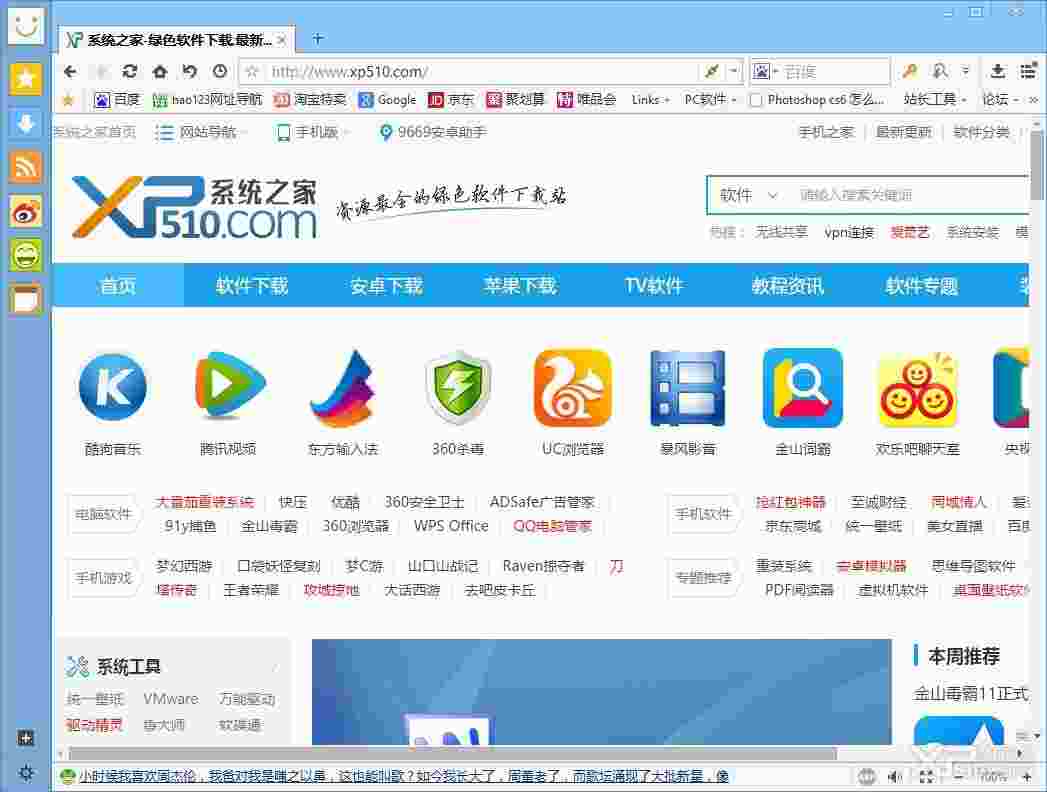Switch to the TV软件 nav tab
Screen dimensions: 1047x792
(654, 286)
